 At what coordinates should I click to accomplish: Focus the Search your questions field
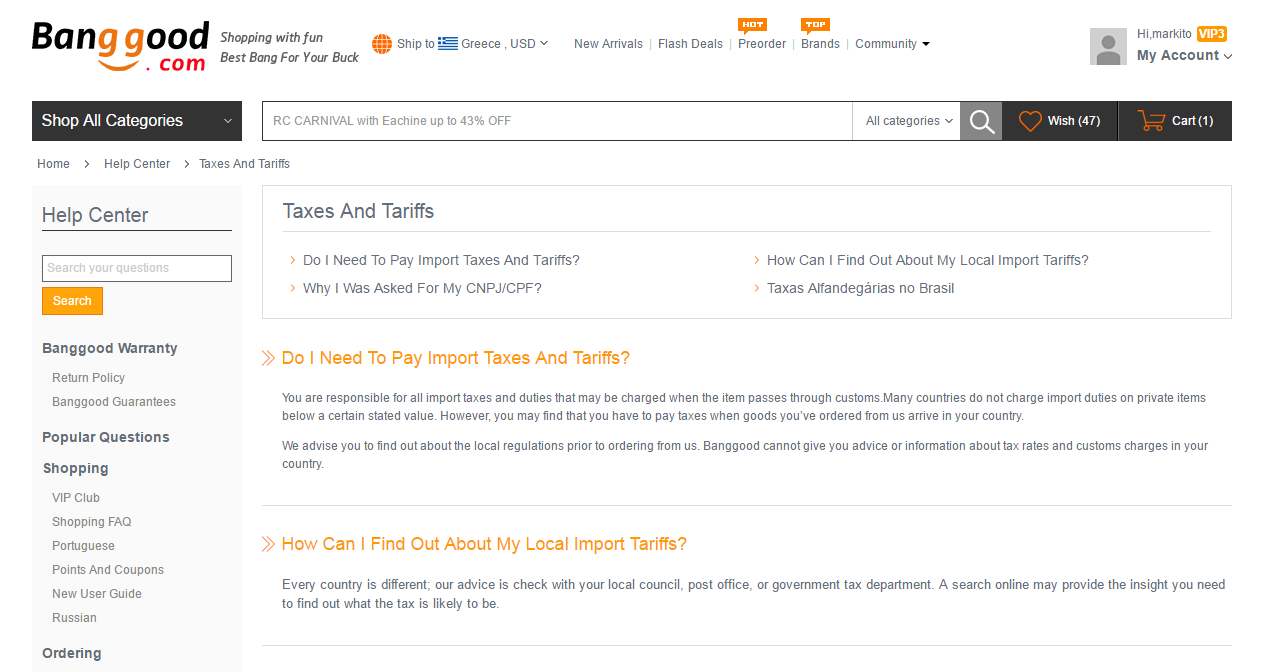137,268
